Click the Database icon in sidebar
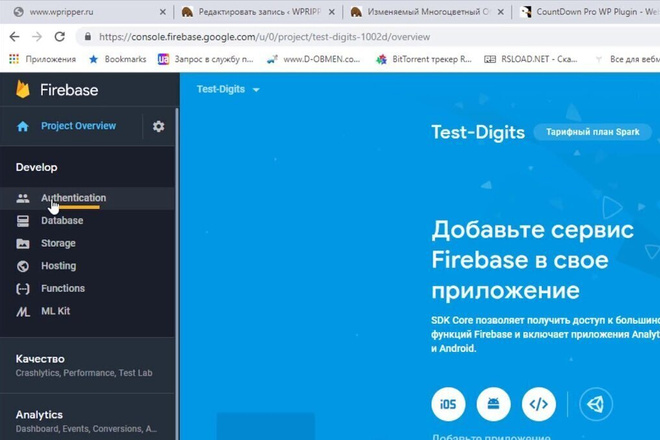This screenshot has width=660, height=440. pos(23,221)
